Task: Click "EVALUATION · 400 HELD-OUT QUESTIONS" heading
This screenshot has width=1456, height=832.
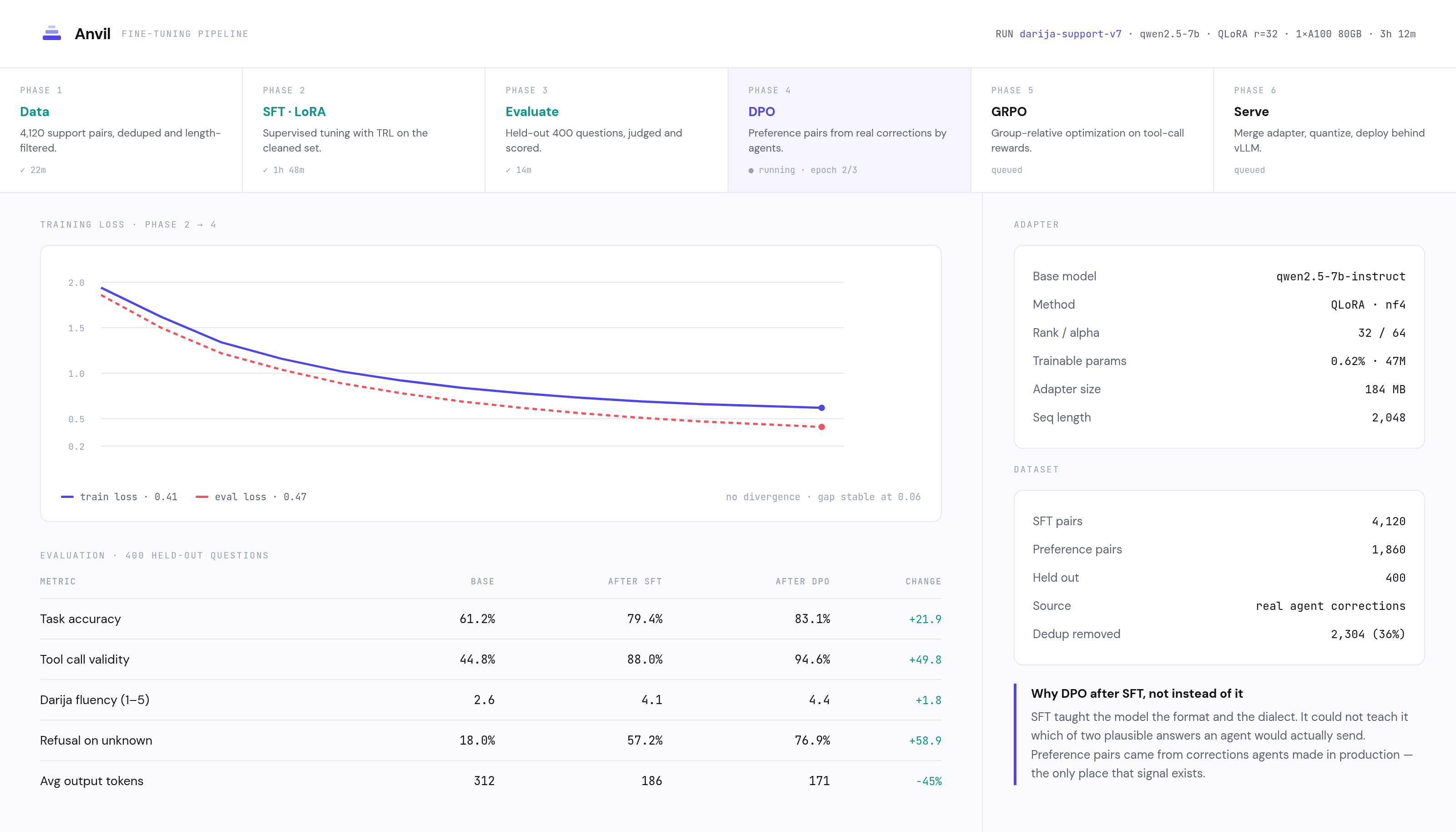Action: point(154,555)
